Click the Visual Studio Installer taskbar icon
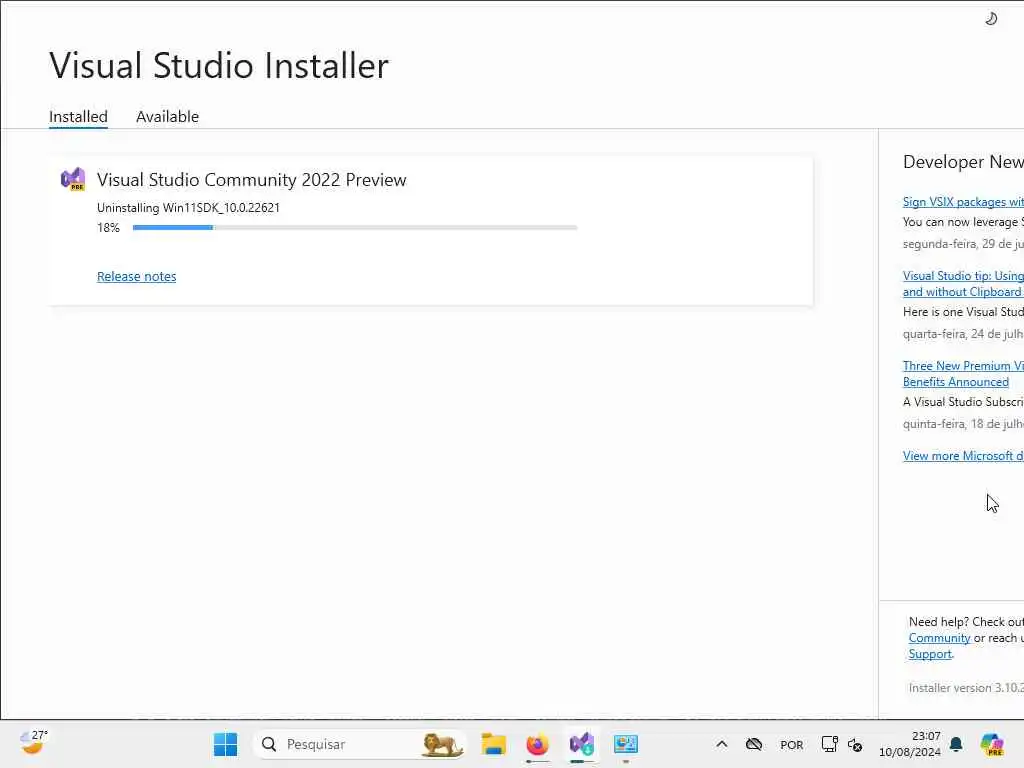Viewport: 1024px width, 768px height. (581, 744)
